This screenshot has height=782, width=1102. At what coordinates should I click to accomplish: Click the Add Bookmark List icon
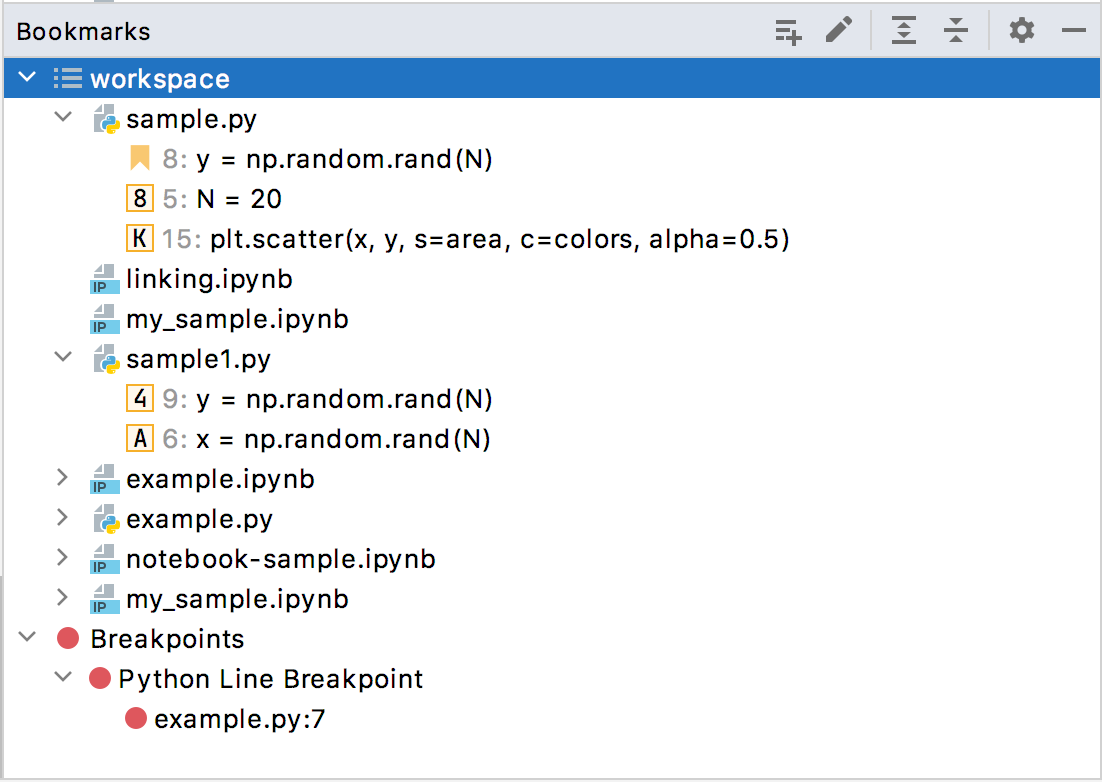788,31
